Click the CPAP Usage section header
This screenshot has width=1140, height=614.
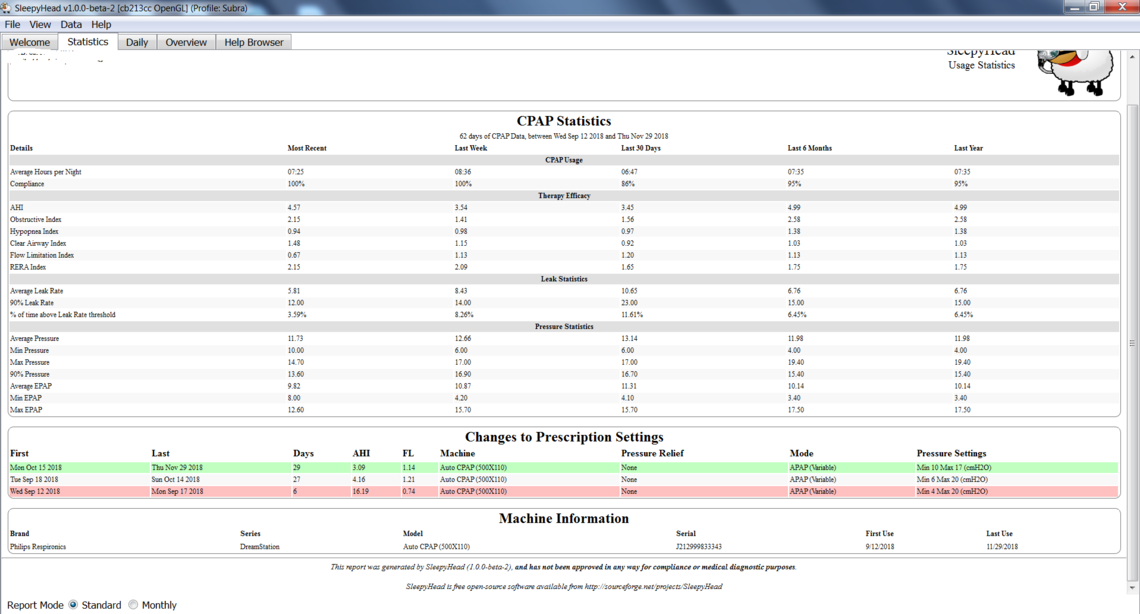(563, 160)
